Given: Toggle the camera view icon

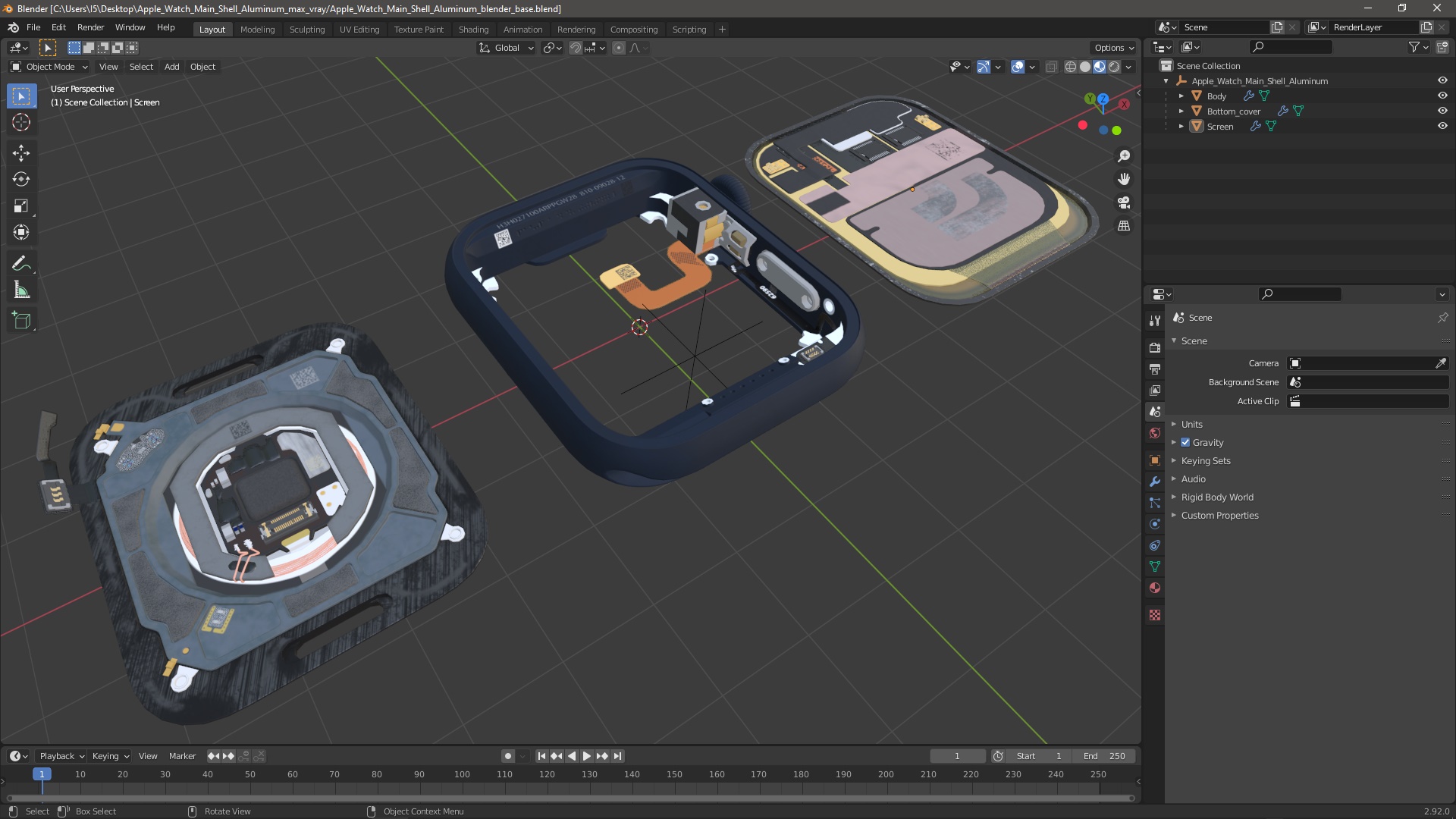Looking at the screenshot, I should pyautogui.click(x=1124, y=202).
